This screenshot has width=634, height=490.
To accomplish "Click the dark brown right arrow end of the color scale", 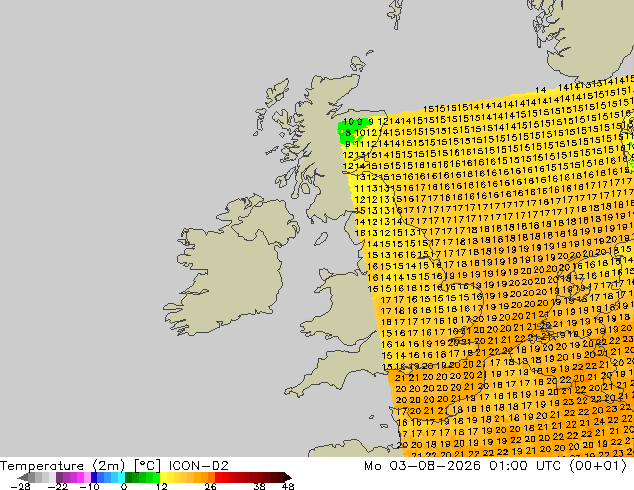I will click(288, 477).
